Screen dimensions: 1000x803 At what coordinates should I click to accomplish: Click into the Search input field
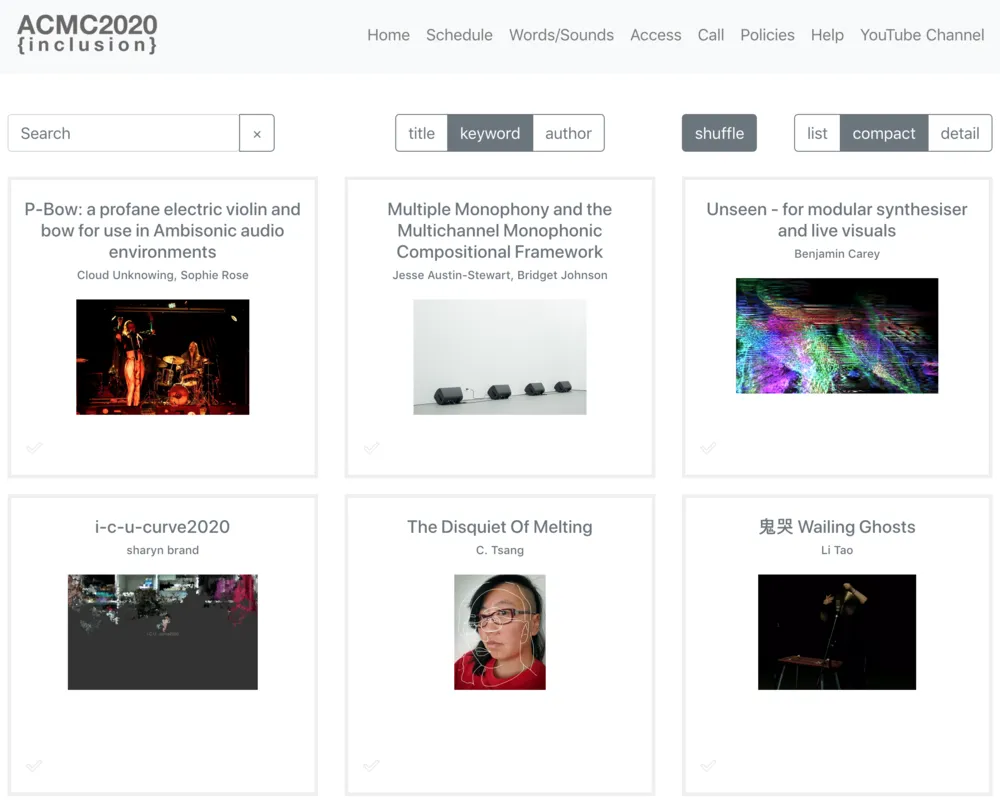pyautogui.click(x=122, y=133)
